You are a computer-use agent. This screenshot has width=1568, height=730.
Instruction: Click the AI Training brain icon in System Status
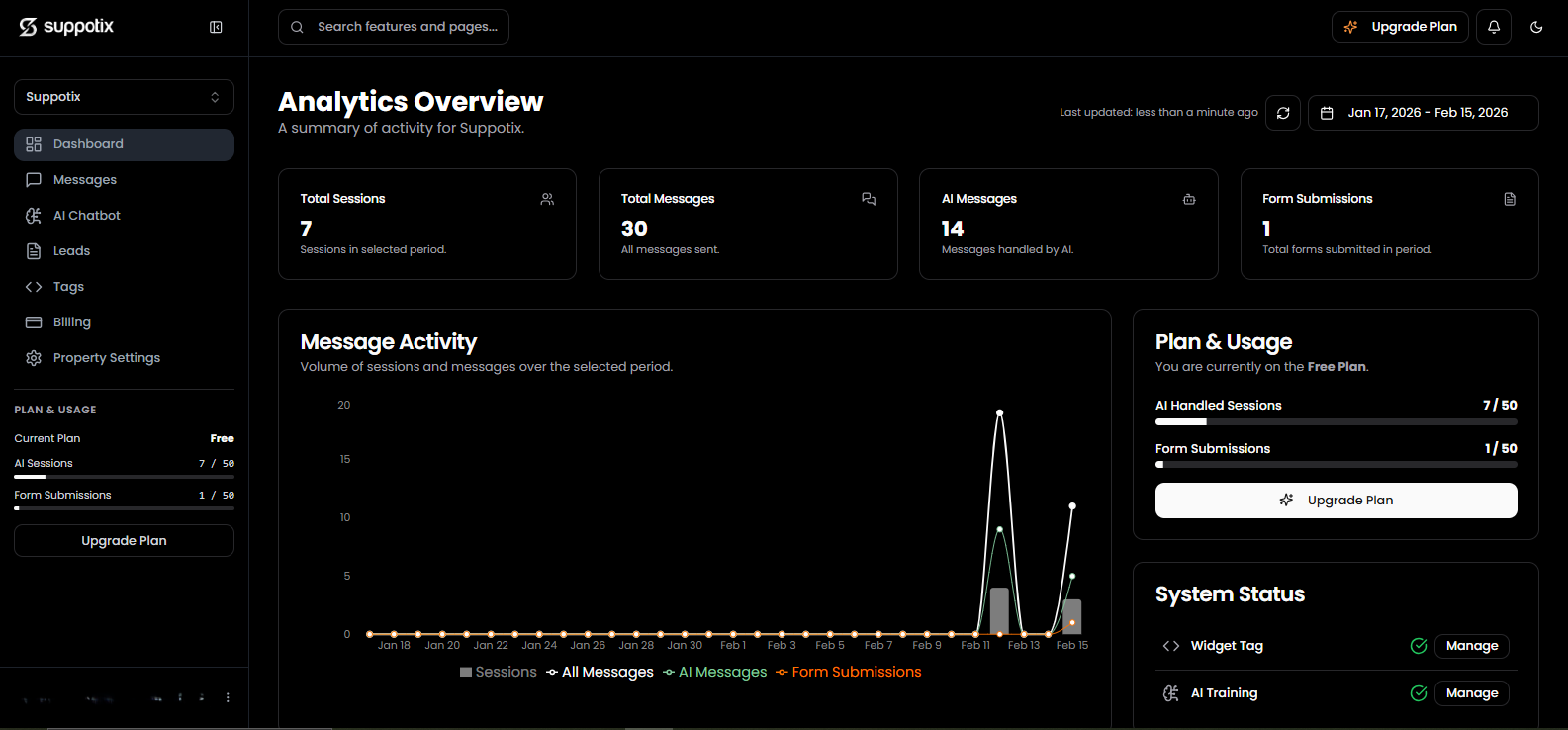[x=1171, y=693]
